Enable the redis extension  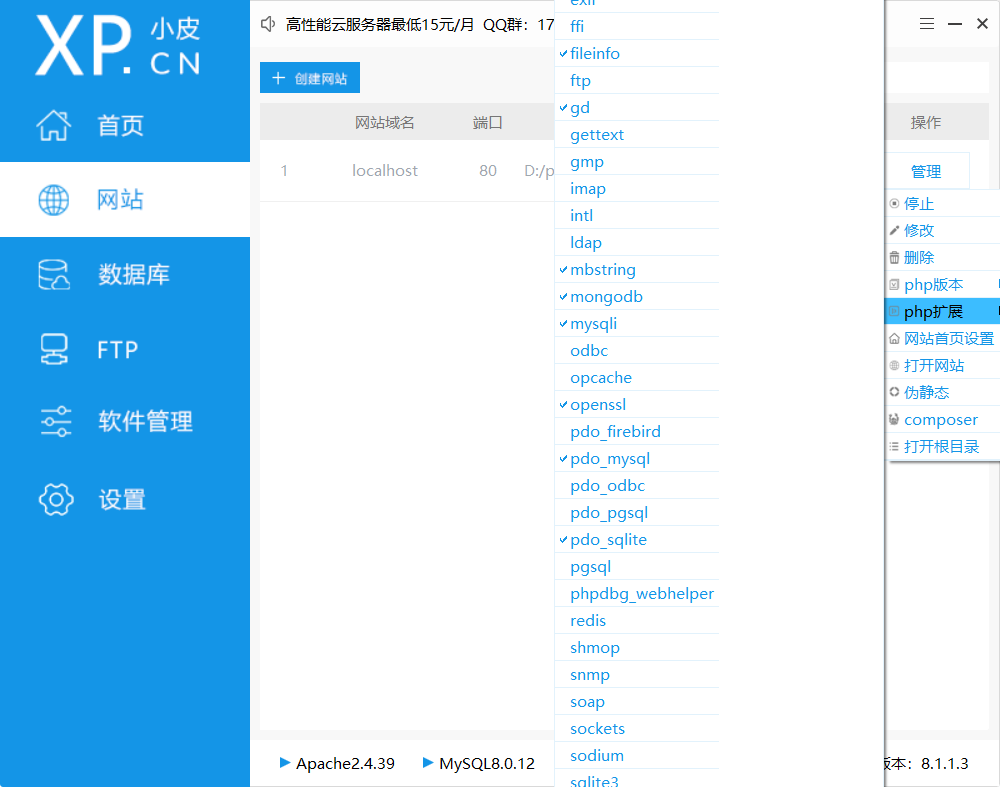point(637,621)
